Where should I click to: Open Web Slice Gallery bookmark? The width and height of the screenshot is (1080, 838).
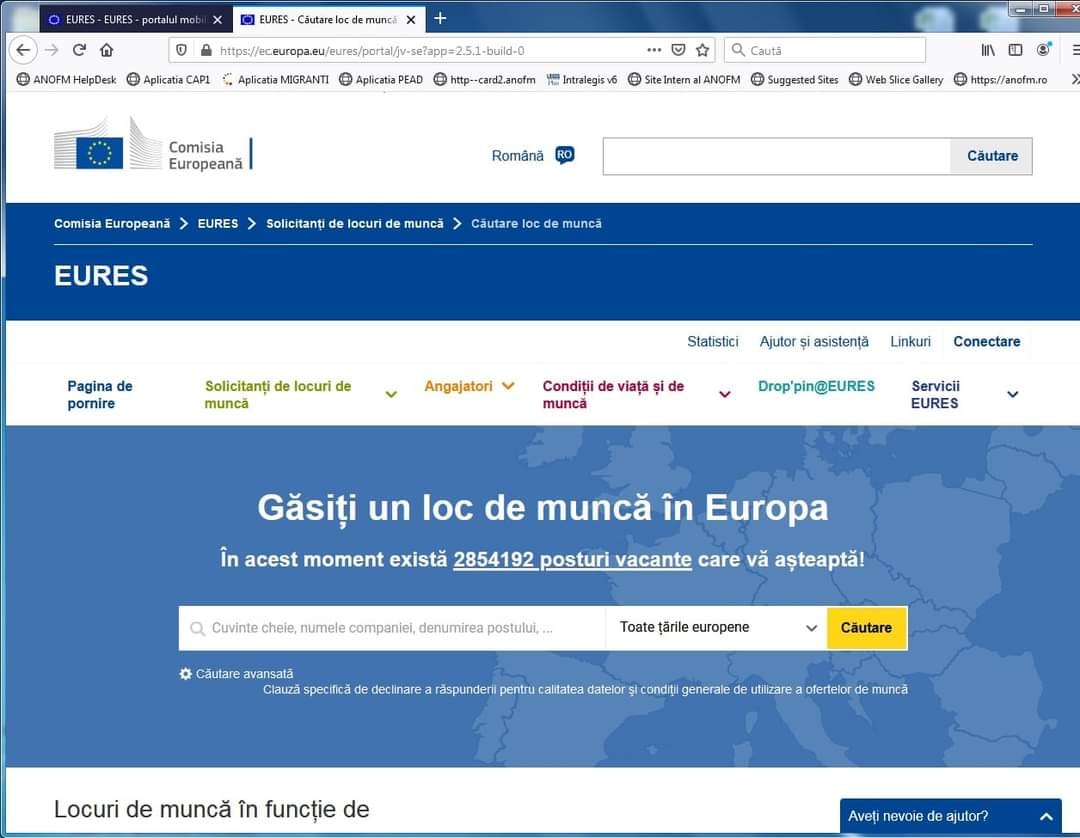tap(895, 79)
